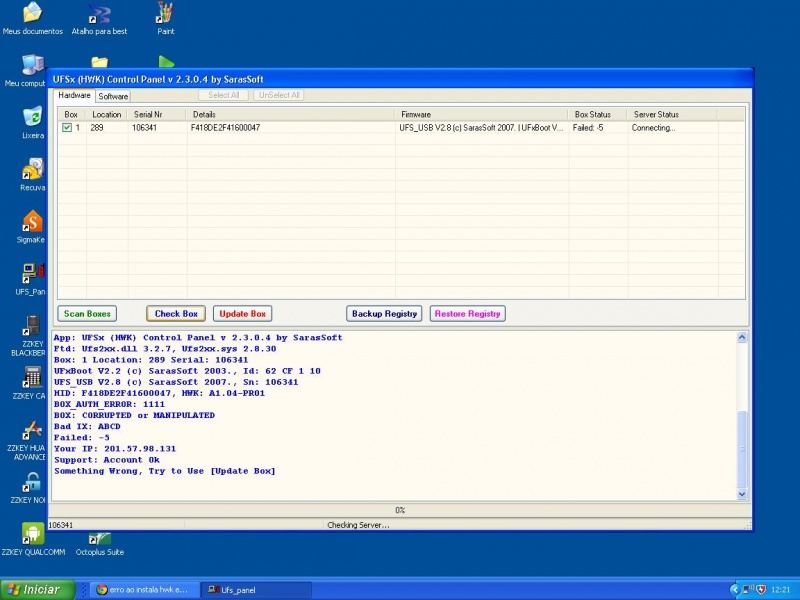800x600 pixels.
Task: Sort by Box column header
Action: [71, 115]
